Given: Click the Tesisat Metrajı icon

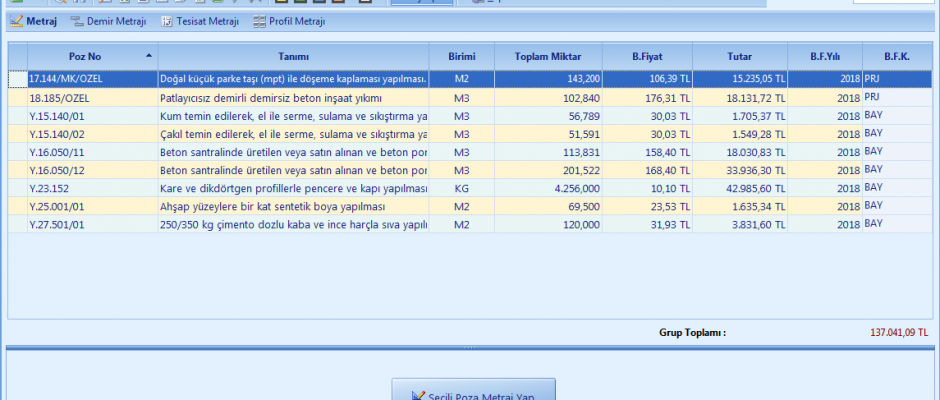Looking at the screenshot, I should click(168, 21).
